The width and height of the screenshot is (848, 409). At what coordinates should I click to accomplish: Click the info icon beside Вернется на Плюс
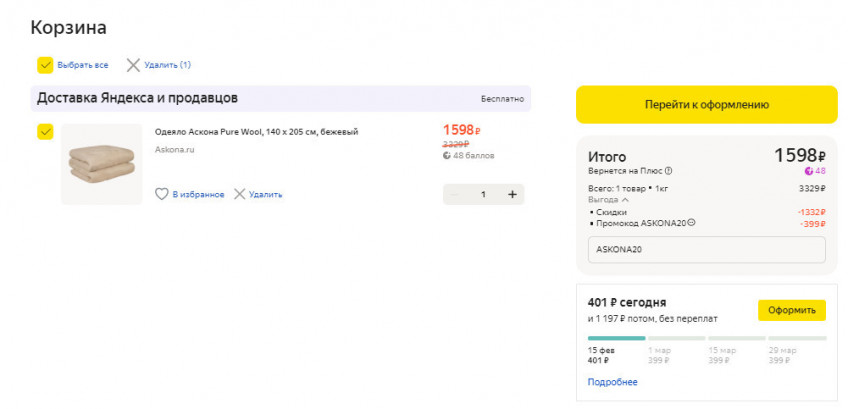coord(669,171)
